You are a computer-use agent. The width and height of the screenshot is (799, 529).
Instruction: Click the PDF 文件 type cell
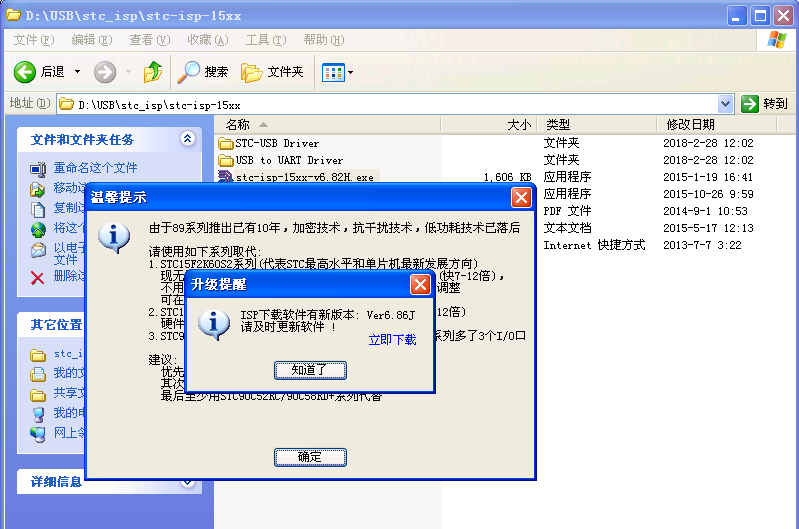(567, 210)
